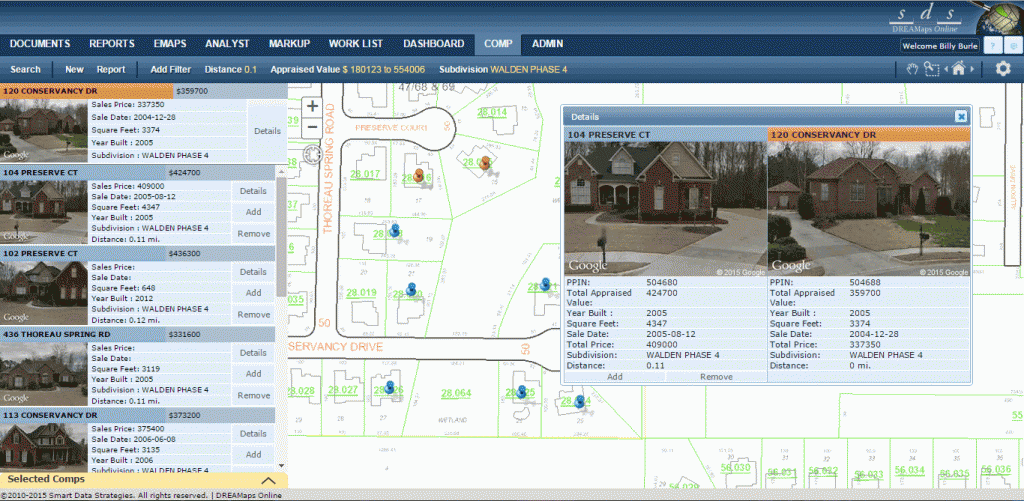Viewport: 1024px width, 501px height.
Task: Open Details for 120 CONSERVANCY DR listing
Action: 267,131
